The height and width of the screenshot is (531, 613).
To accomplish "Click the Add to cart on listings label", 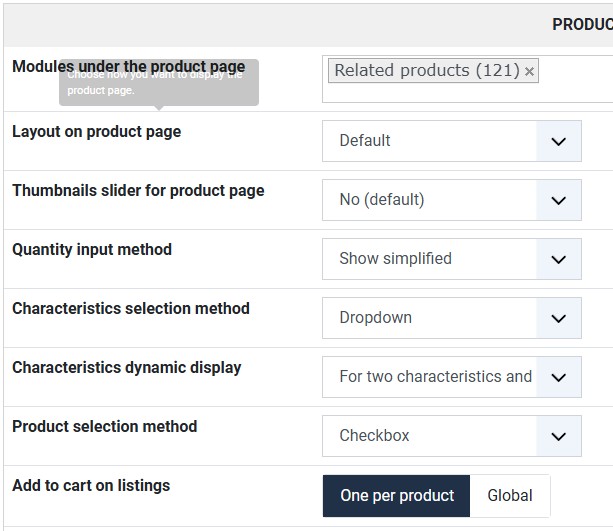I will (x=91, y=486).
